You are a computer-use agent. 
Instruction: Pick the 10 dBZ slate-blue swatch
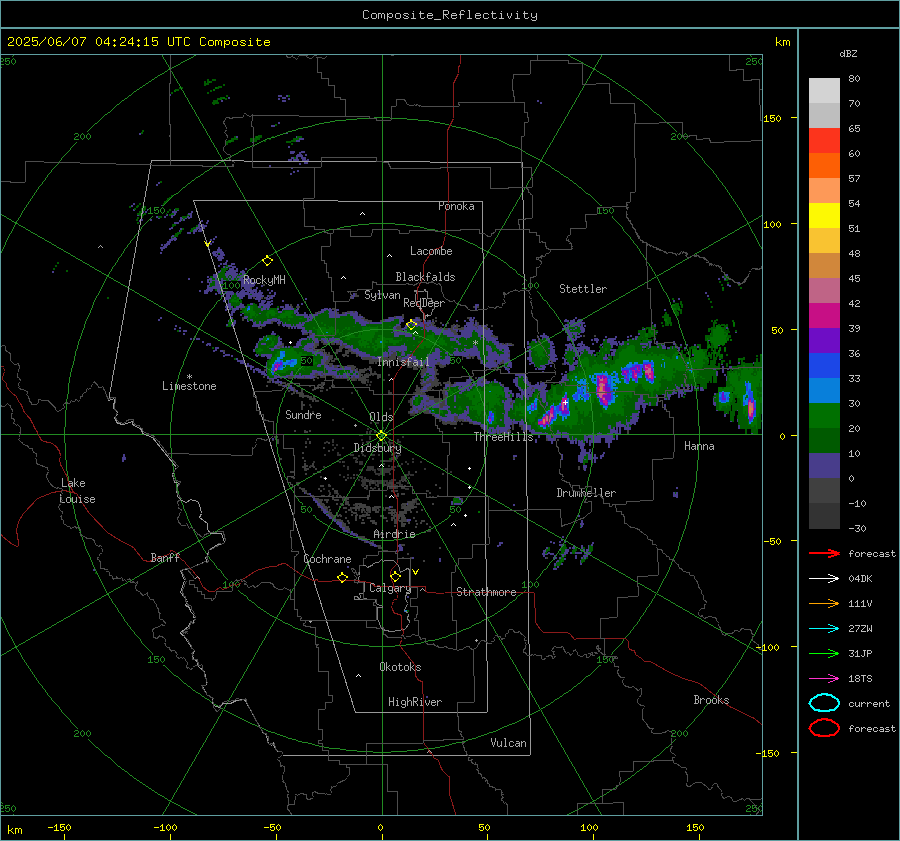click(x=824, y=466)
